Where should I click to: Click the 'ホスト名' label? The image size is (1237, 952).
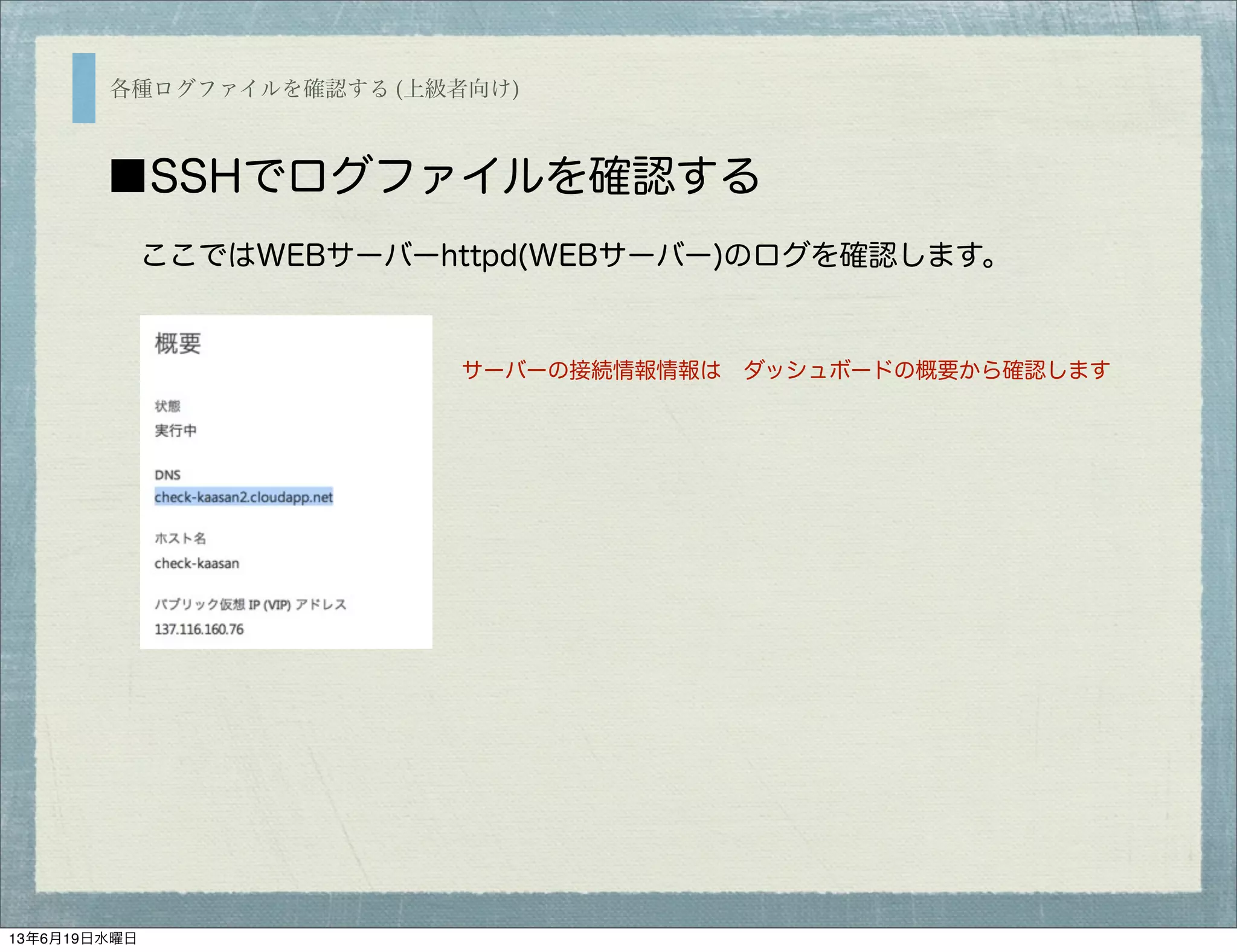coord(180,538)
